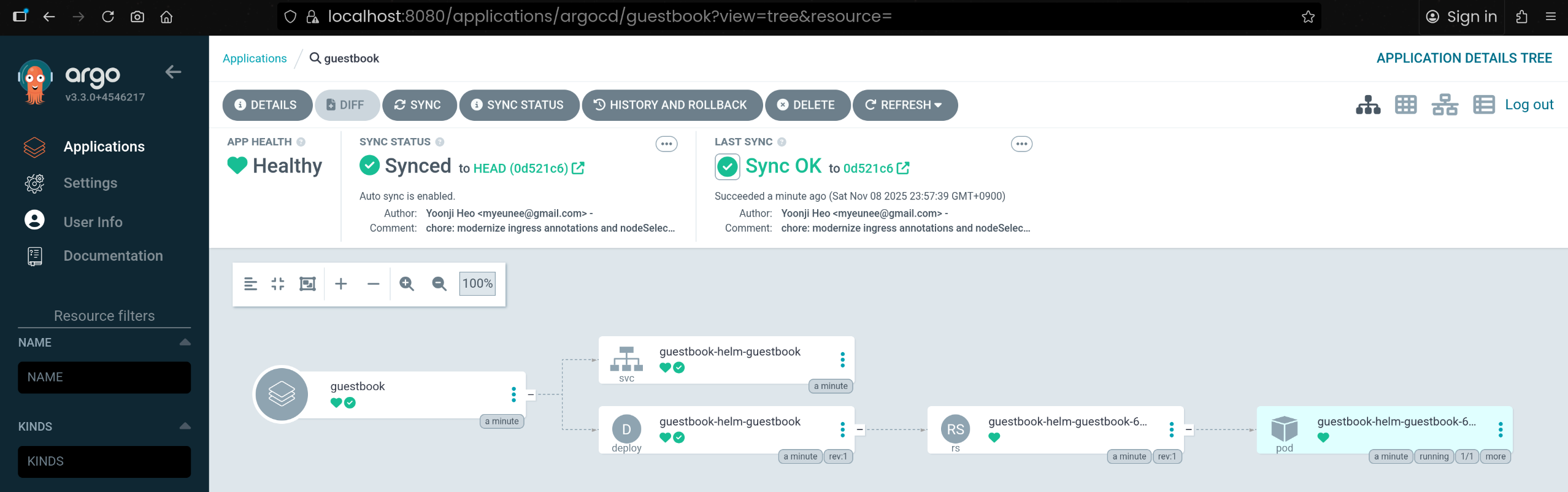
Task: Open menu for pod node
Action: point(1501,429)
